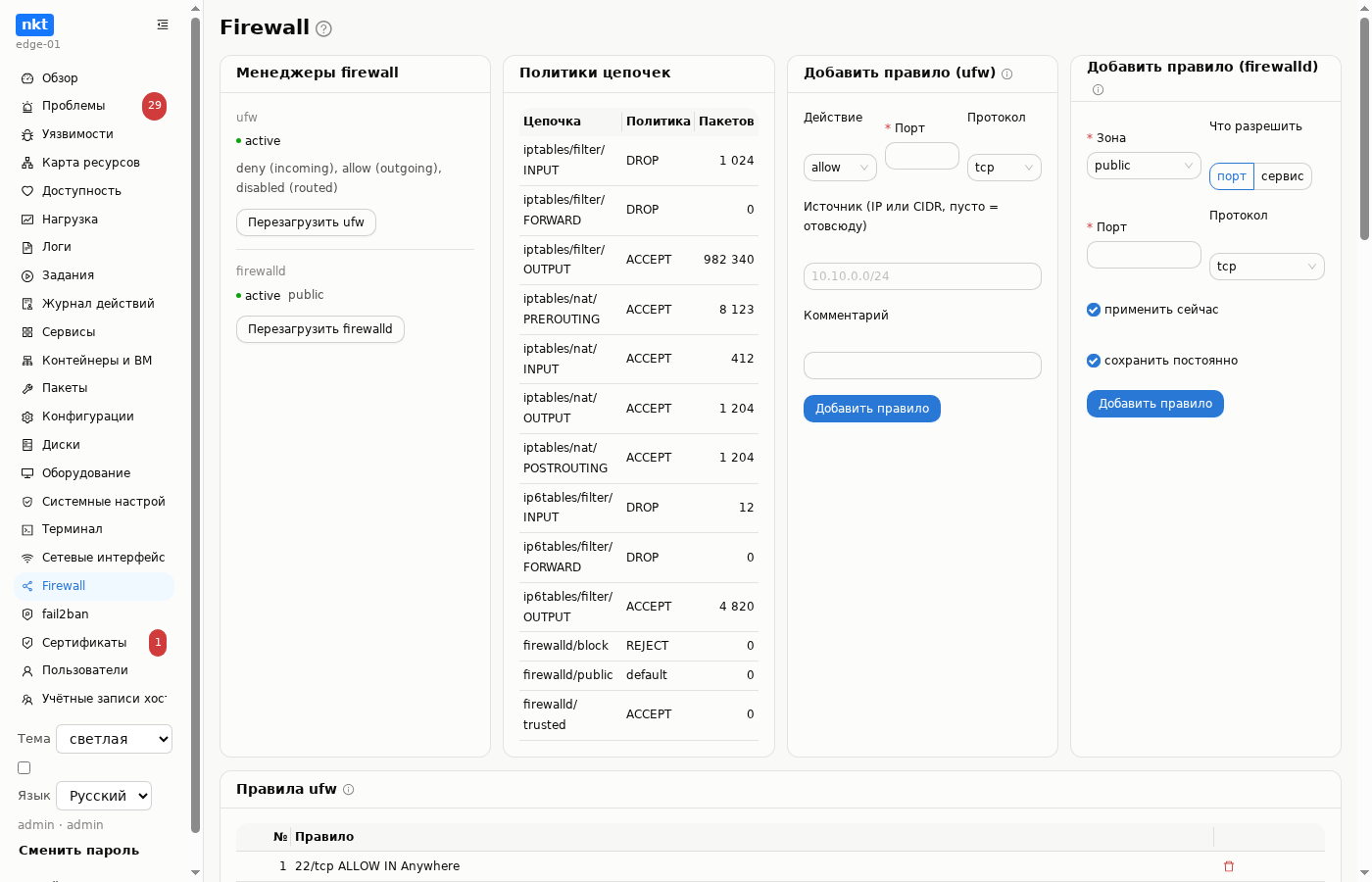Collapse the sidebar menu icon
Image resolution: width=1372 pixels, height=882 pixels.
click(163, 24)
